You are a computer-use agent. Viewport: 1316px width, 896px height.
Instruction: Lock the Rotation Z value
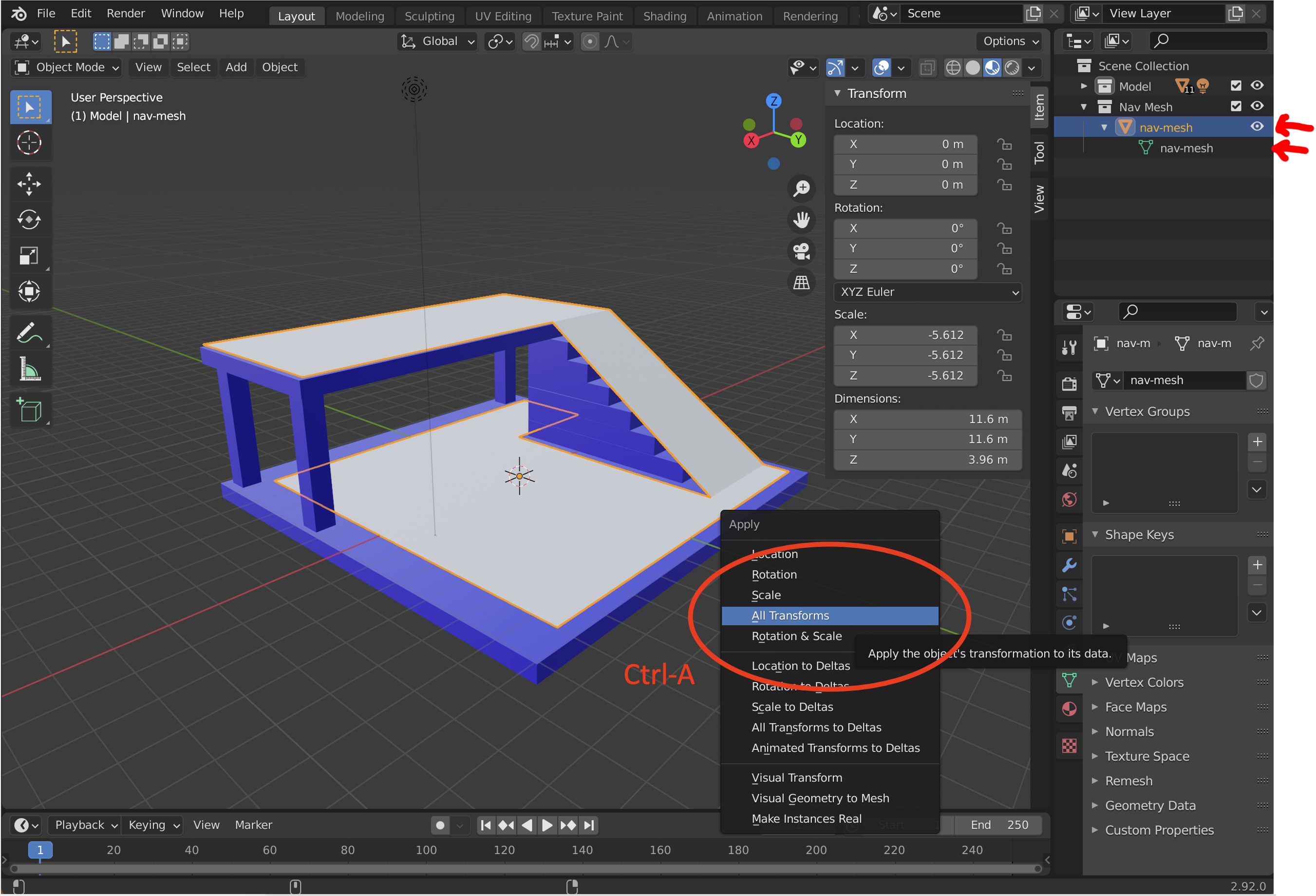pos(1005,269)
